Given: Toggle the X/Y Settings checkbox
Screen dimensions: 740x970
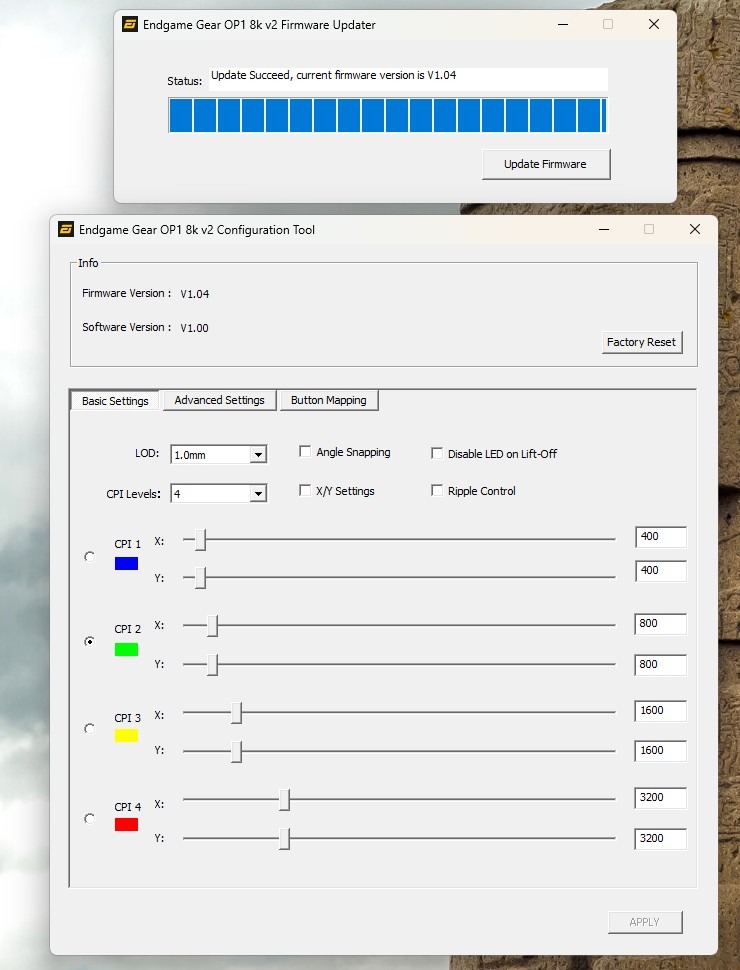Looking at the screenshot, I should [305, 491].
